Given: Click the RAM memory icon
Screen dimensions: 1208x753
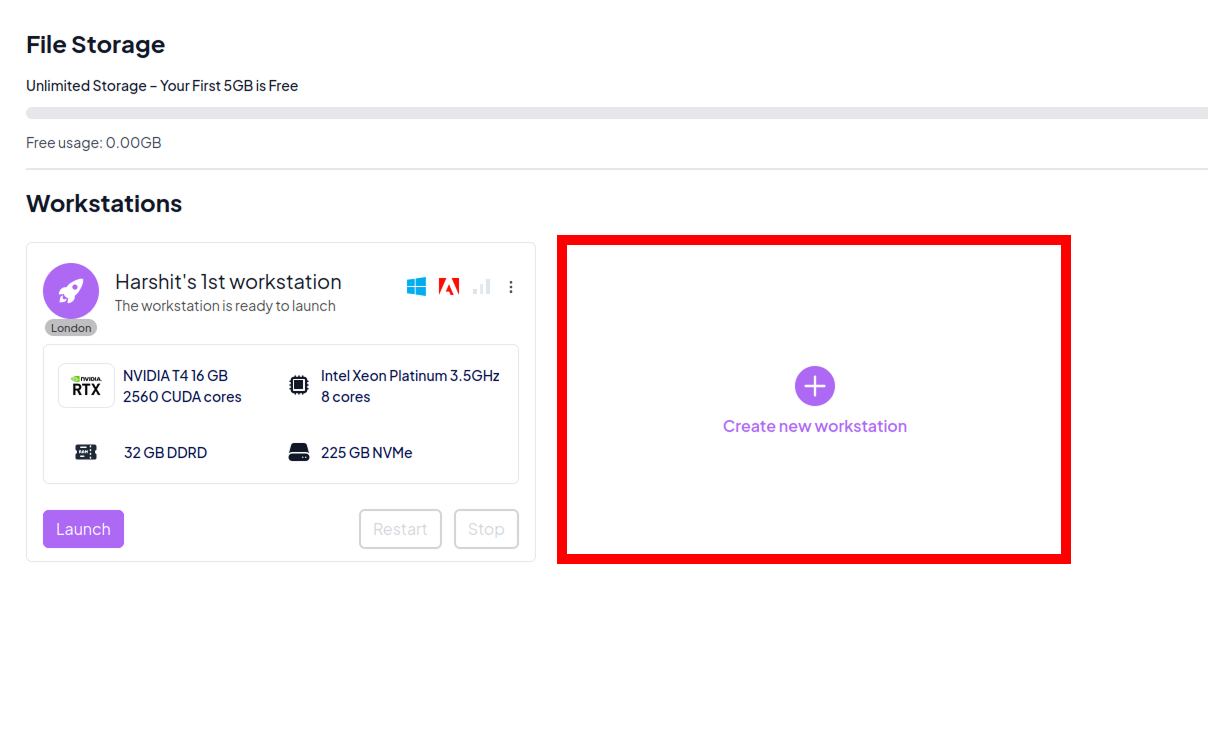Looking at the screenshot, I should point(86,452).
